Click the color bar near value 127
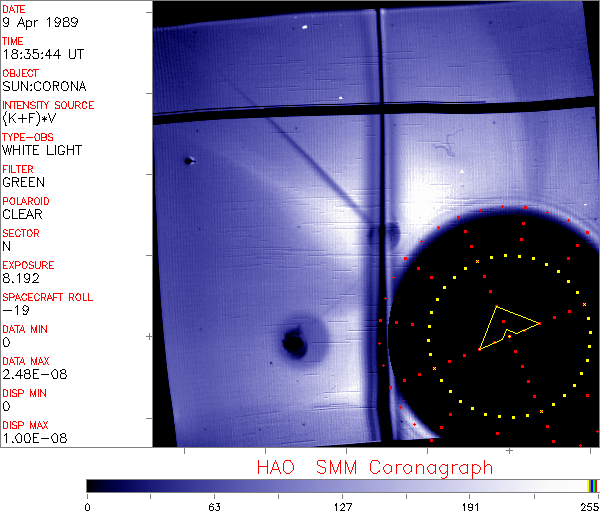This screenshot has width=600, height=512. tap(342, 485)
